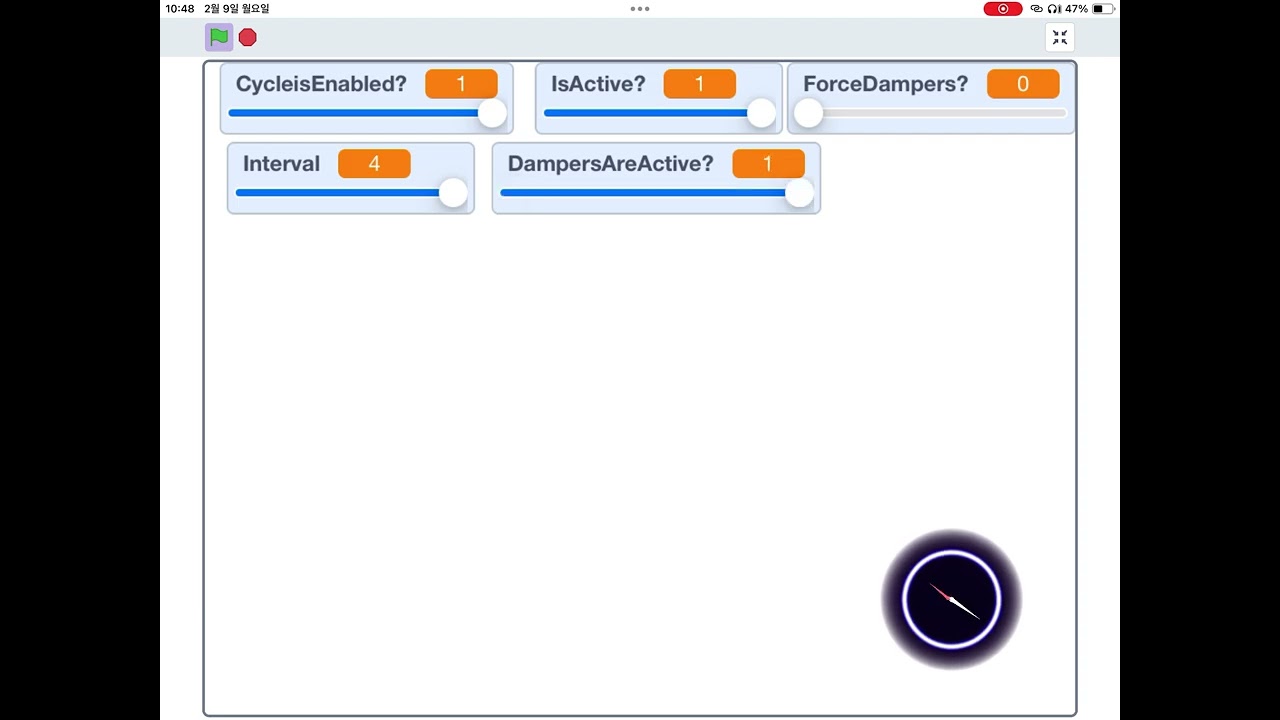This screenshot has width=1280, height=720.
Task: Tap the battery indicator in status bar
Action: [1104, 9]
